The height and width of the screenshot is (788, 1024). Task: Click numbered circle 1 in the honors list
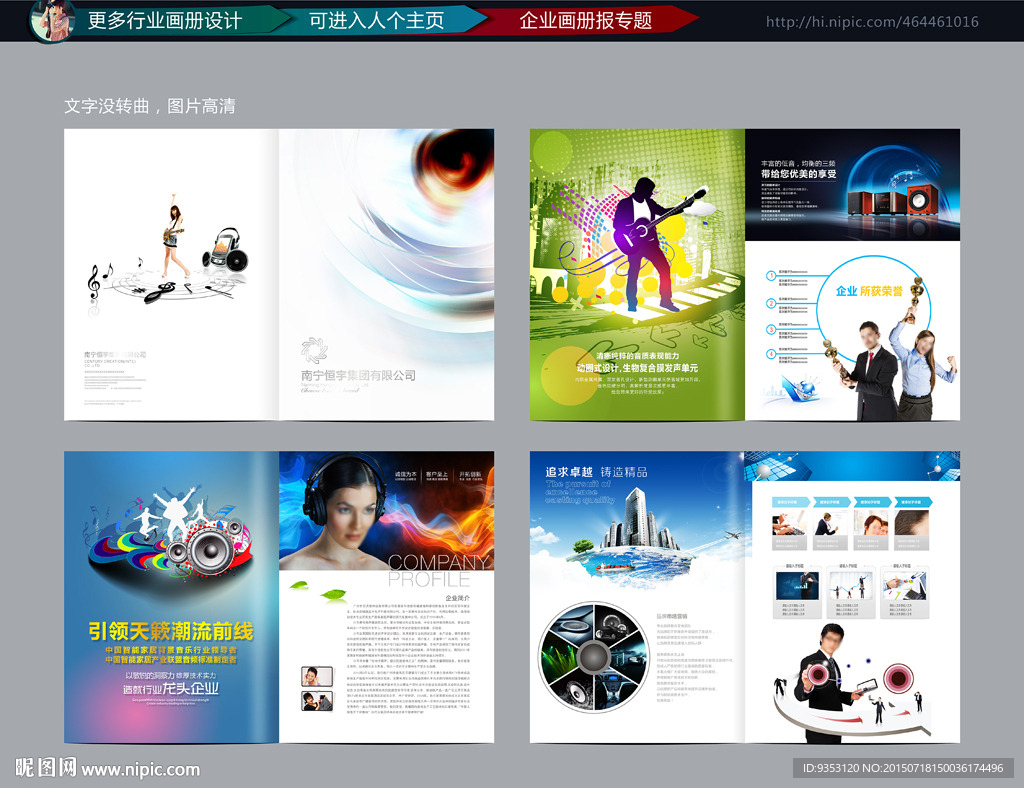pos(771,276)
